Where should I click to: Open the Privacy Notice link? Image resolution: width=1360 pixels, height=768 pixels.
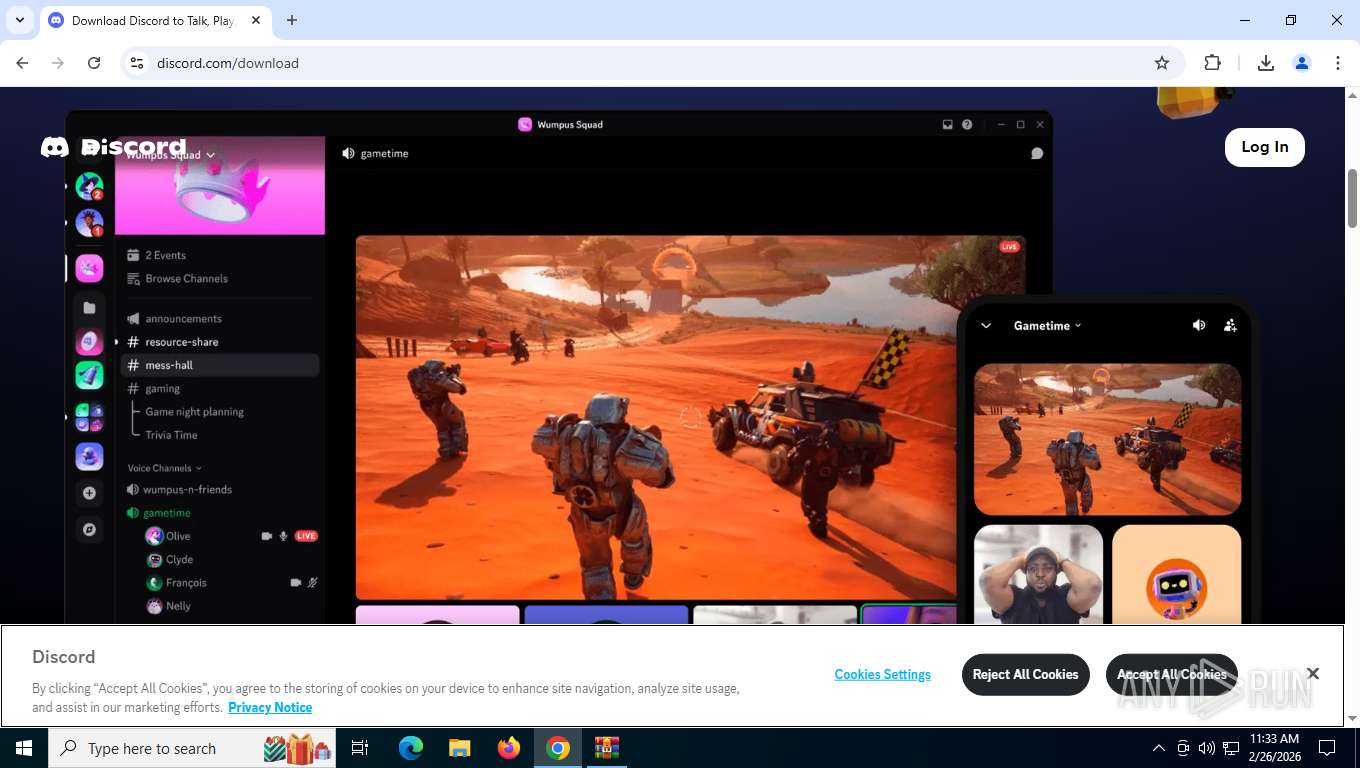pos(270,707)
